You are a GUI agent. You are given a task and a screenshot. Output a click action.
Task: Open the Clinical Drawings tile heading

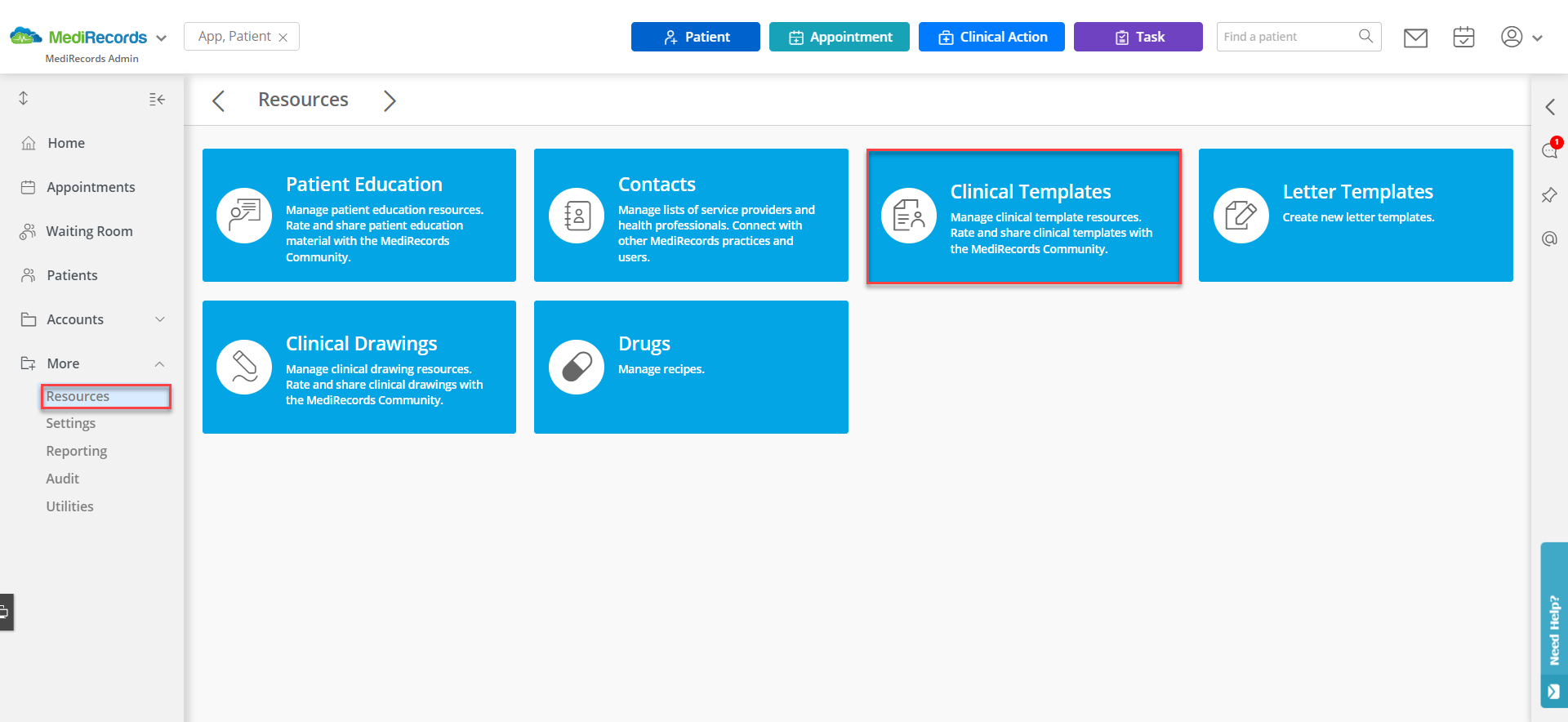click(x=362, y=344)
